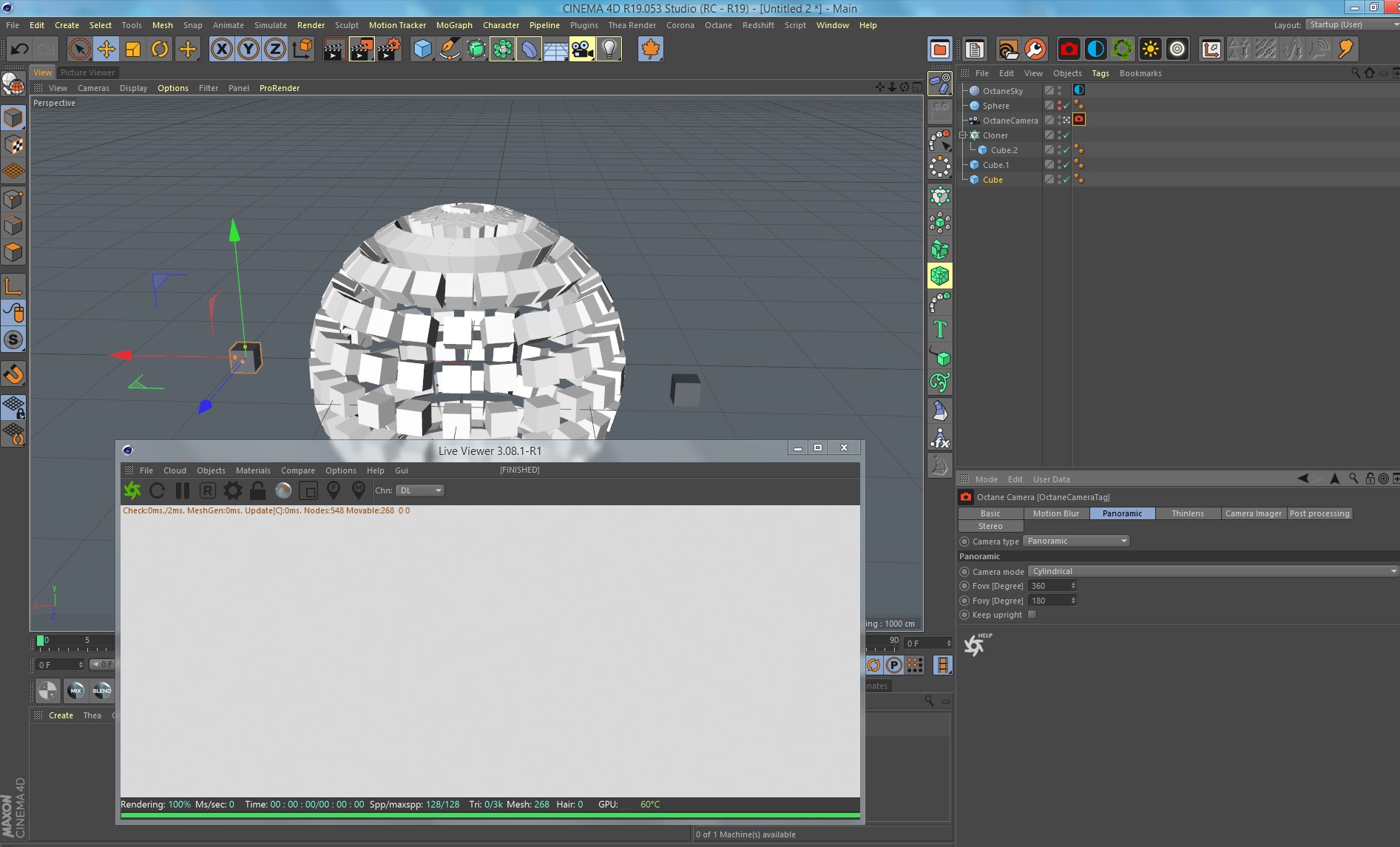Image resolution: width=1400 pixels, height=847 pixels.
Task: Open Live Viewer settings gear icon
Action: (x=233, y=490)
